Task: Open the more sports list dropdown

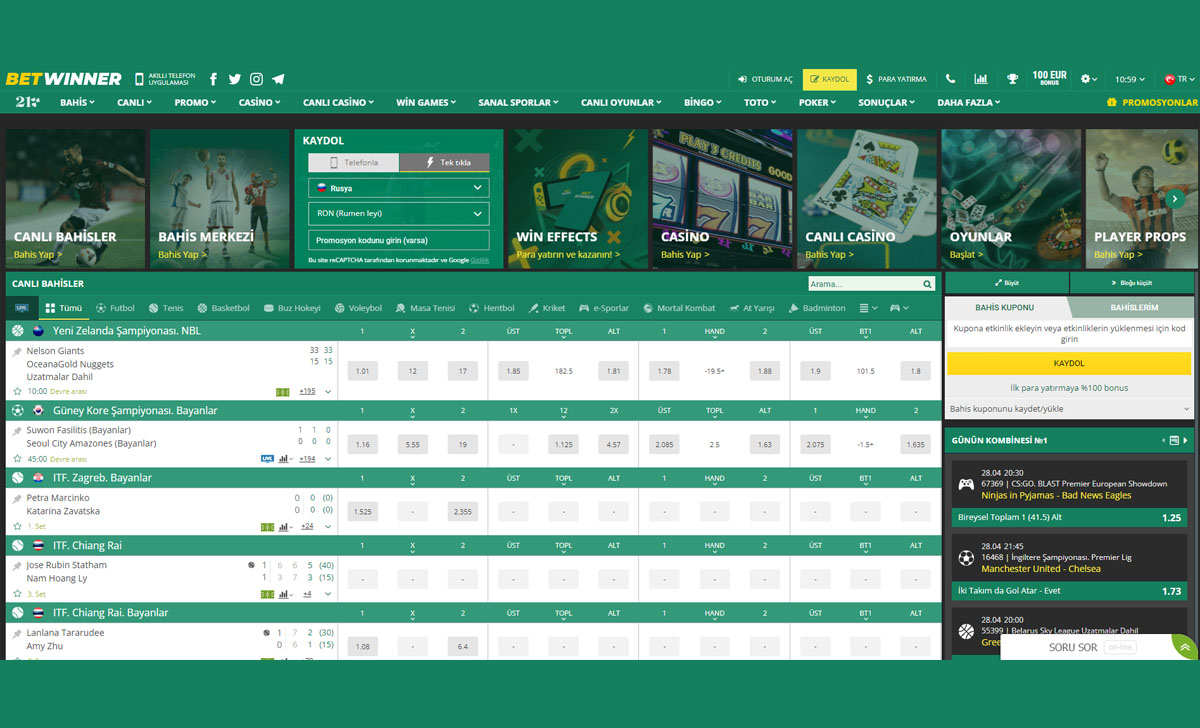Action: pyautogui.click(x=868, y=308)
